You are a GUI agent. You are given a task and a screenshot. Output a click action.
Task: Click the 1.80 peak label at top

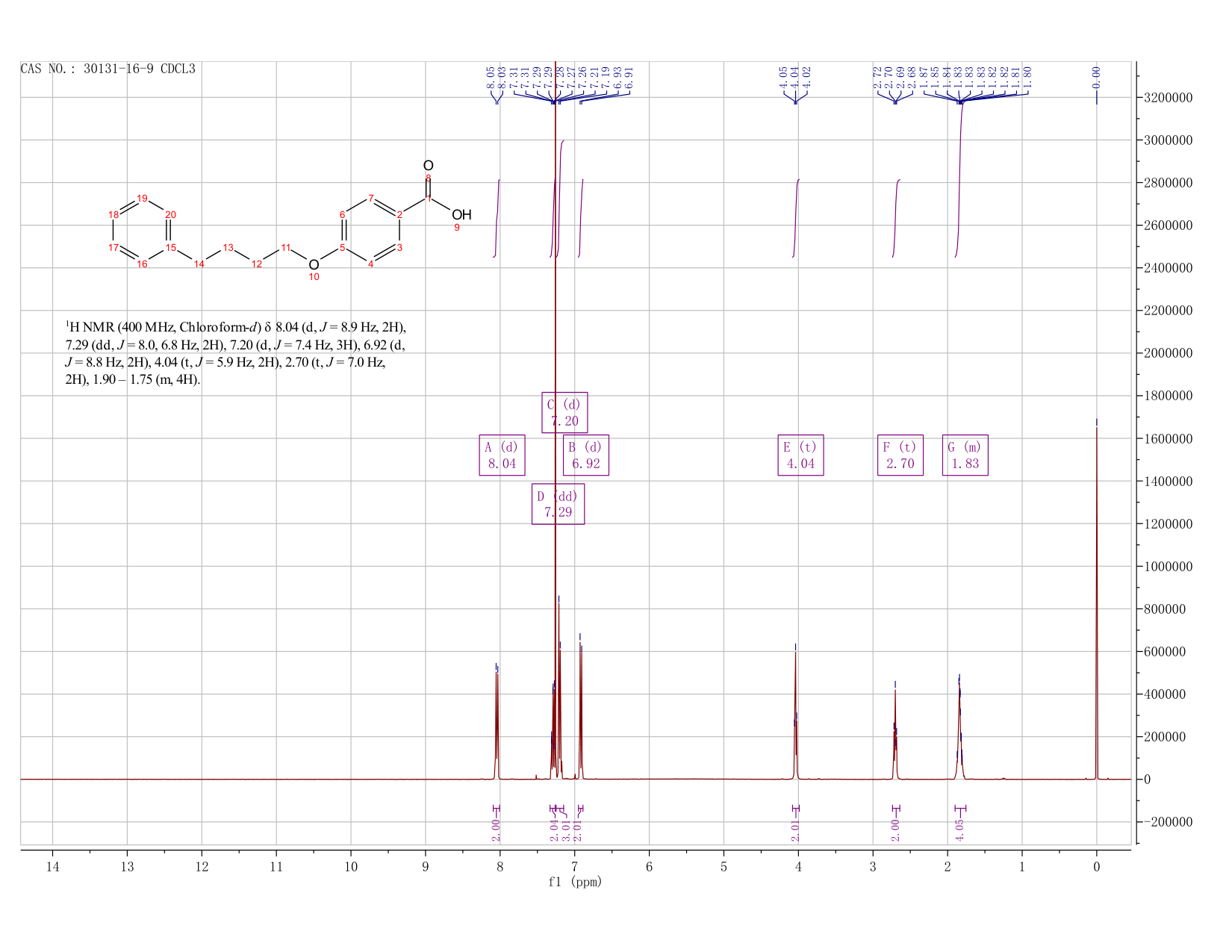tap(1027, 77)
